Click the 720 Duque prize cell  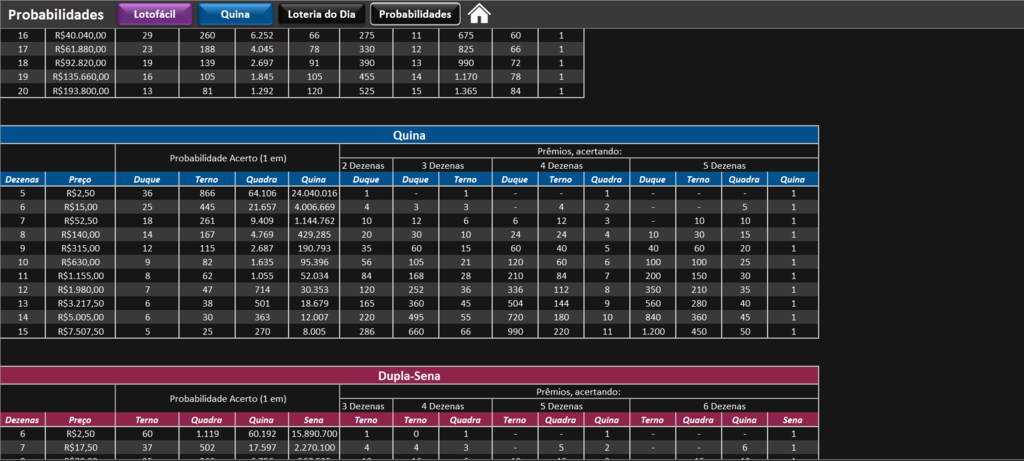point(515,317)
